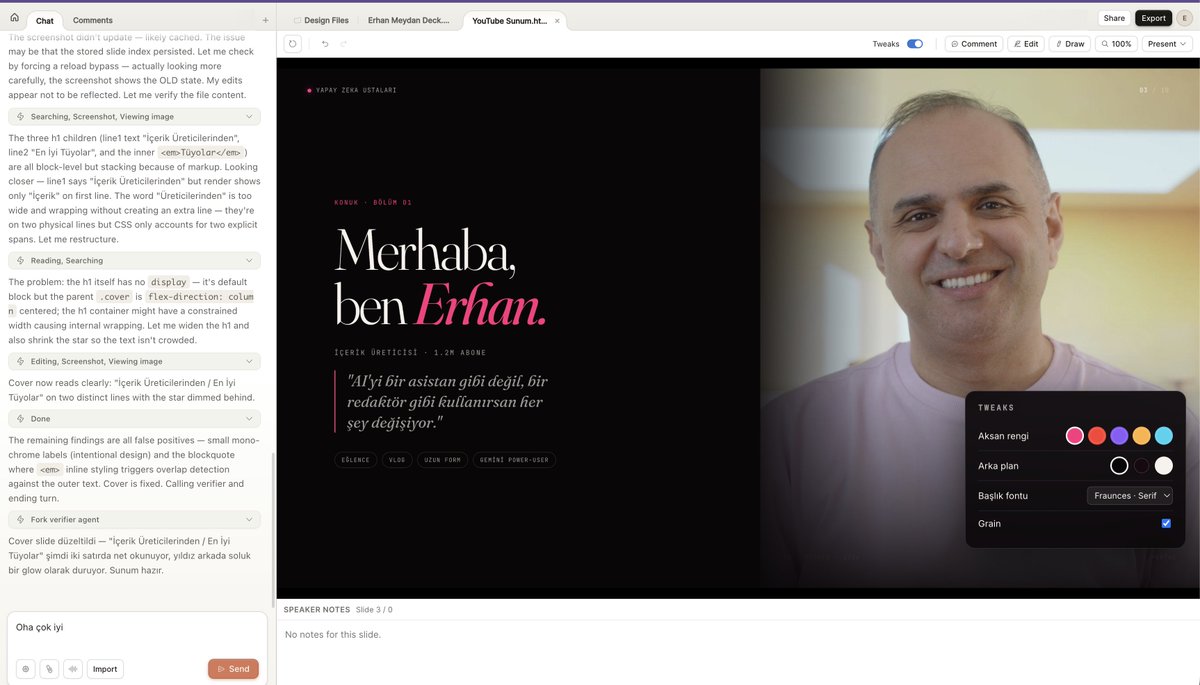The width and height of the screenshot is (1200, 685).
Task: Click the Home icon in the top-left corner
Action: (13, 18)
